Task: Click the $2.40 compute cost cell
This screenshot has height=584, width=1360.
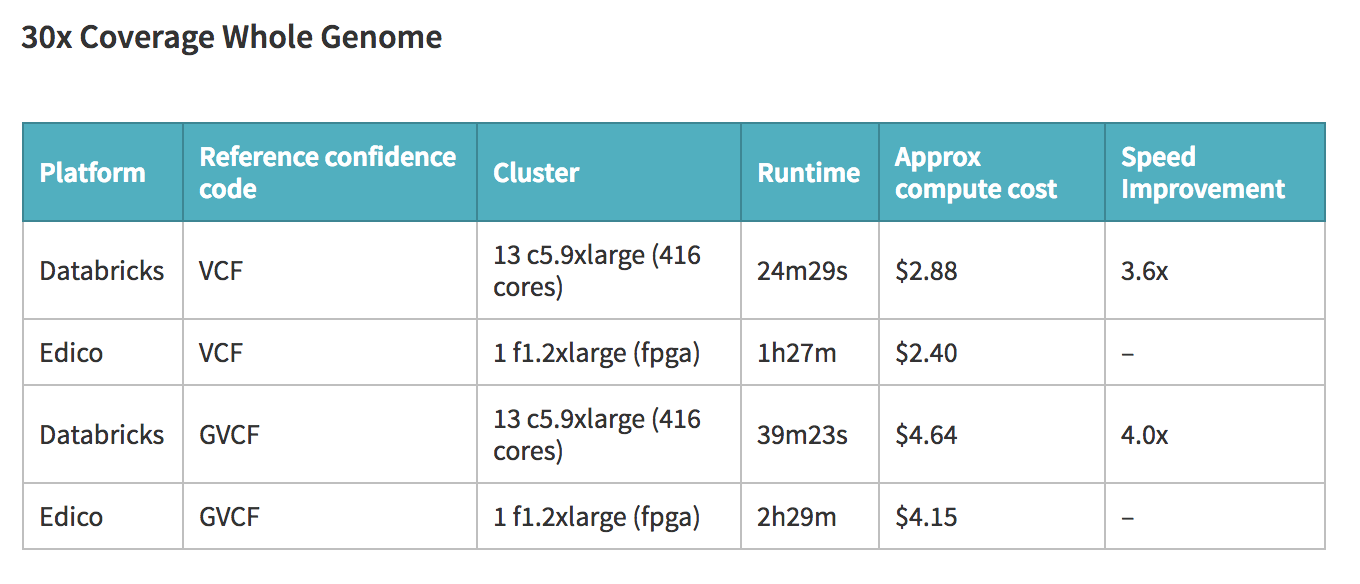Action: 926,353
